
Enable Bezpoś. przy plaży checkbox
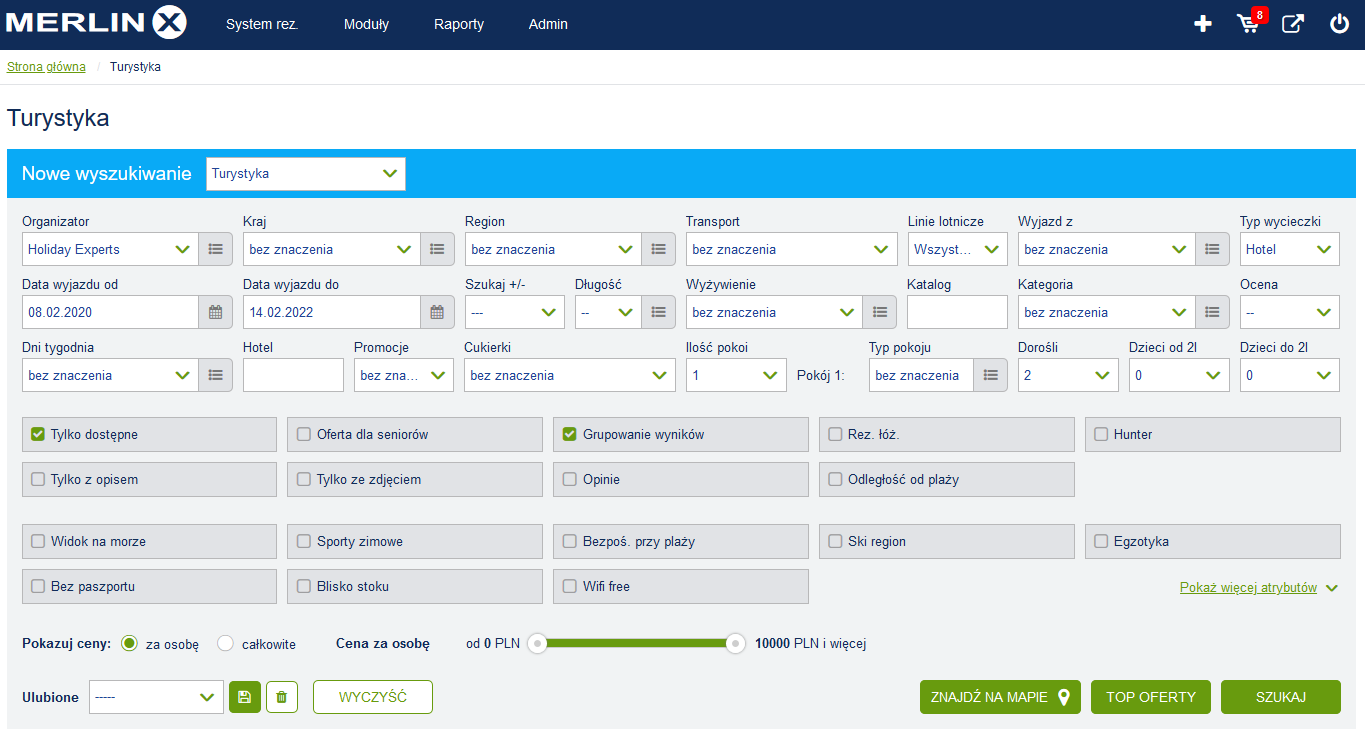pyautogui.click(x=570, y=541)
